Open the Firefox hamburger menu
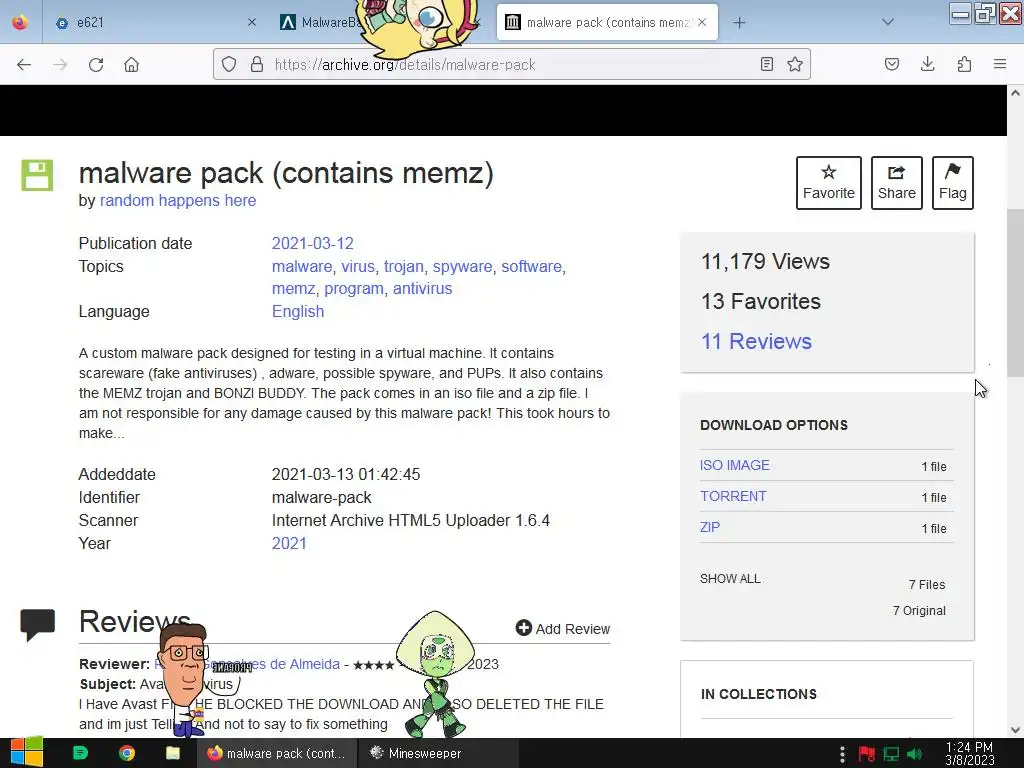This screenshot has height=768, width=1024. 1000,64
